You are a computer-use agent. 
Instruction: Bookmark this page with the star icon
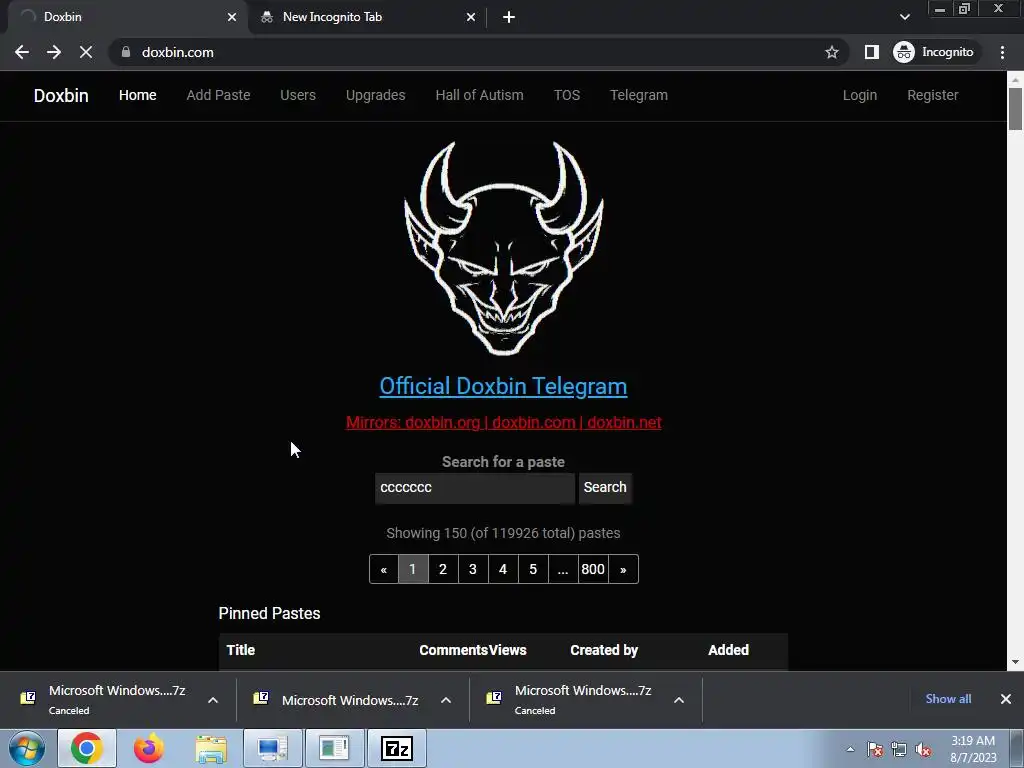[x=831, y=52]
